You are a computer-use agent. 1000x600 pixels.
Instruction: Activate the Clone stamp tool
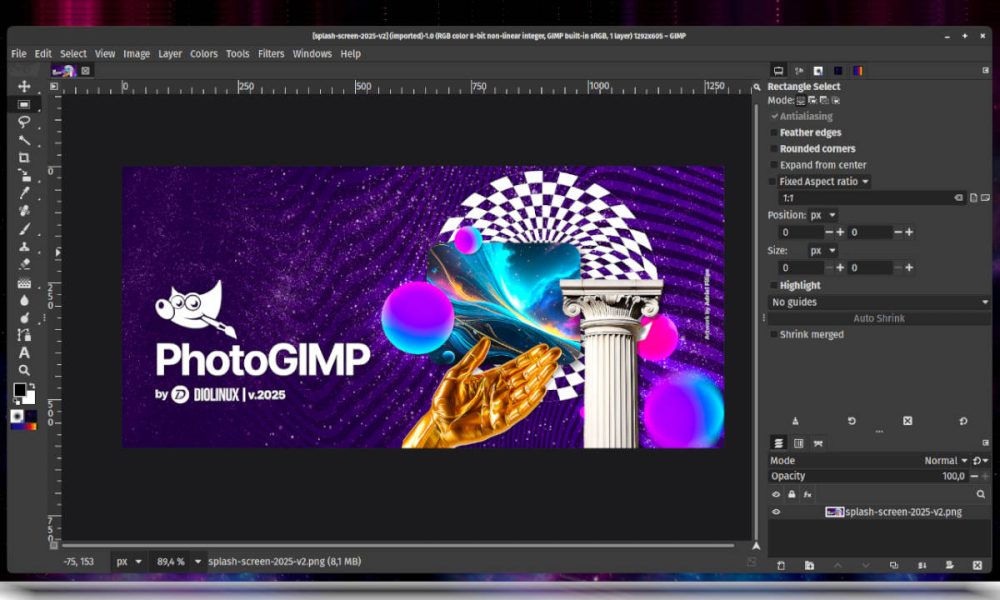click(24, 247)
